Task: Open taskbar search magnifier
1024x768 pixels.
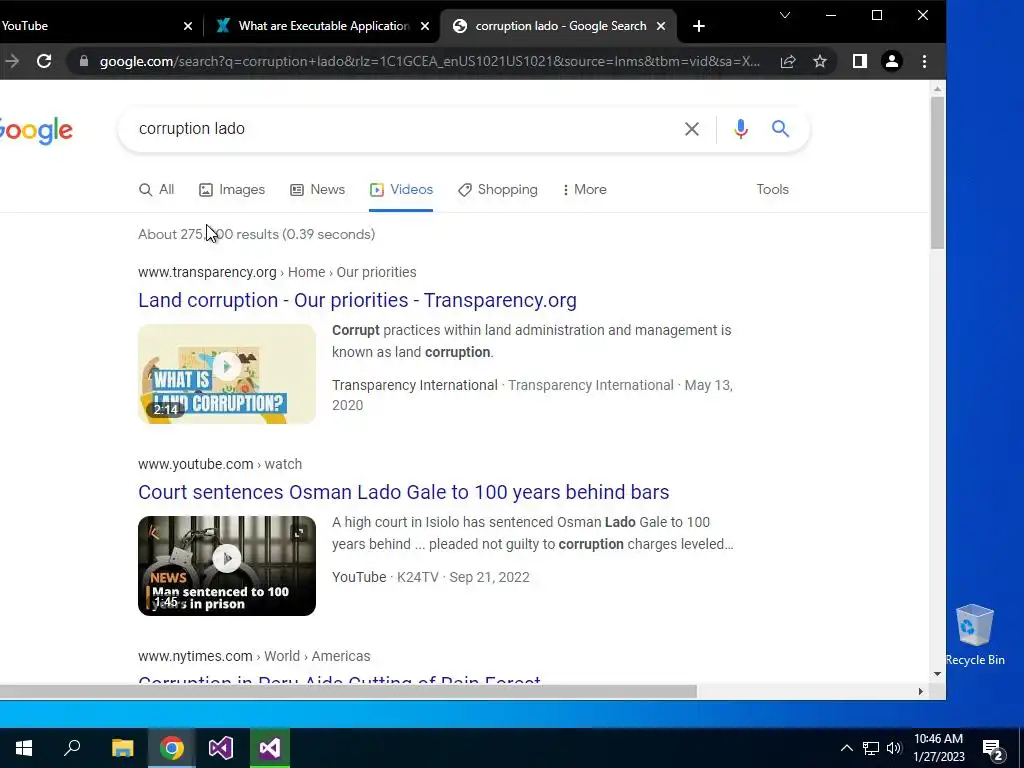Action: point(72,748)
